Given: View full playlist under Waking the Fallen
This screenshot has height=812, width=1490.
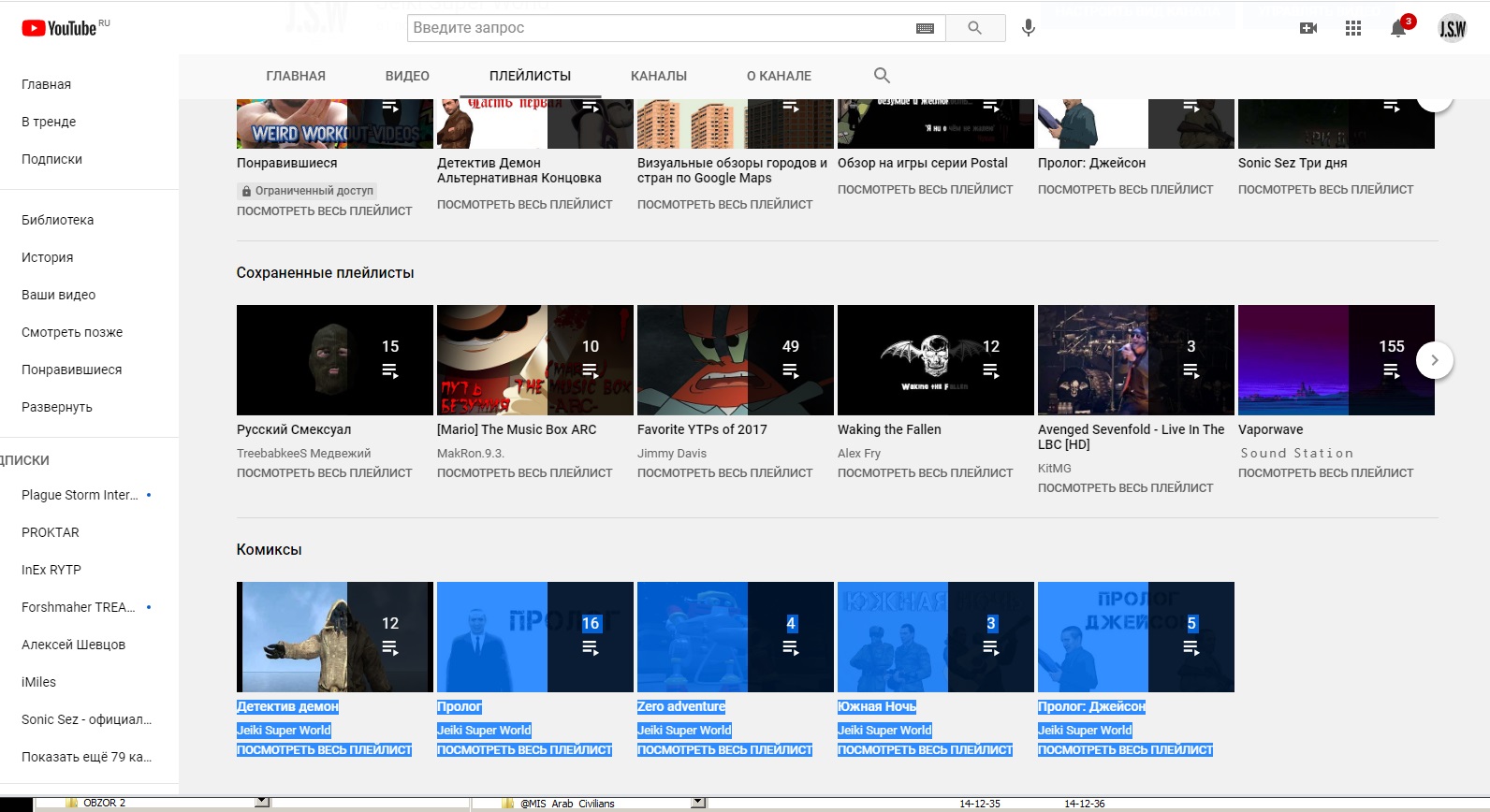Looking at the screenshot, I should (x=925, y=473).
